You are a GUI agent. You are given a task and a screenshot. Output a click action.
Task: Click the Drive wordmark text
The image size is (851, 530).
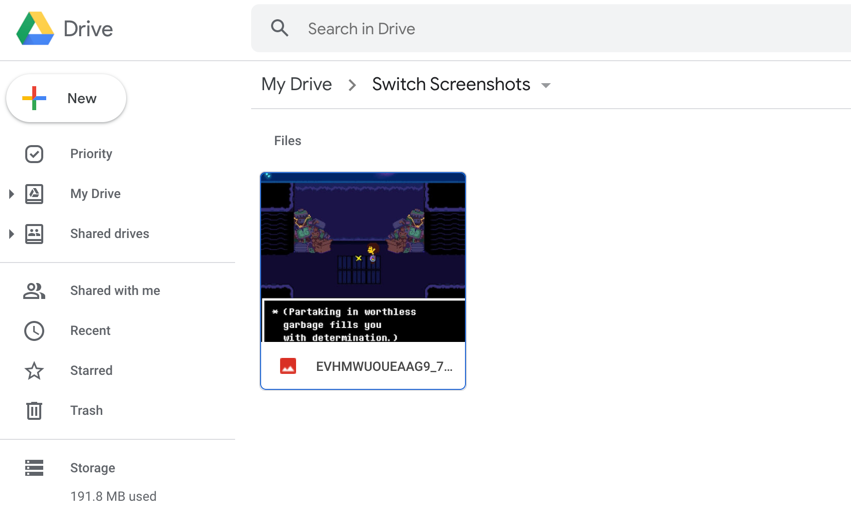tap(88, 29)
